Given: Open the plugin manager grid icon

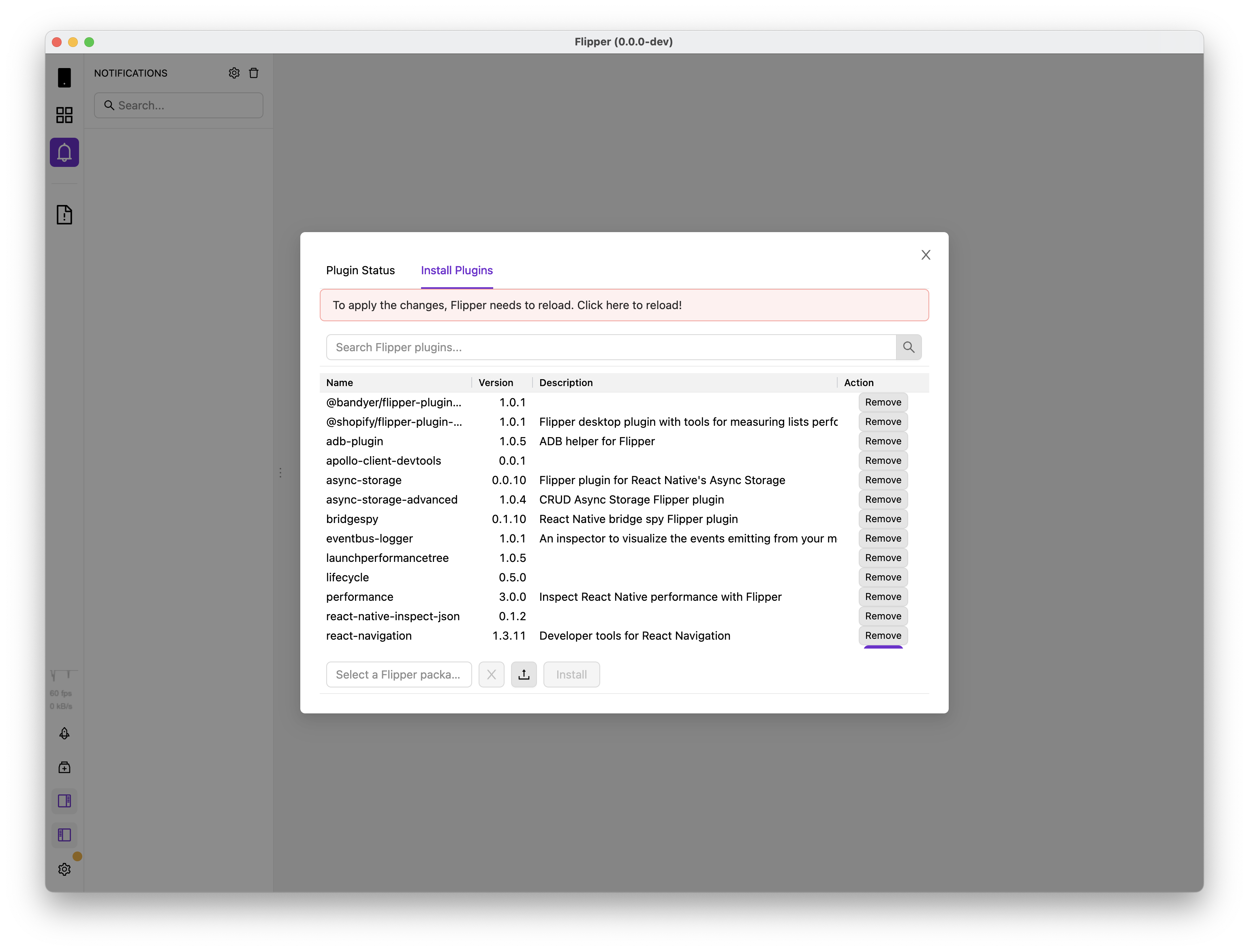Looking at the screenshot, I should pyautogui.click(x=64, y=115).
